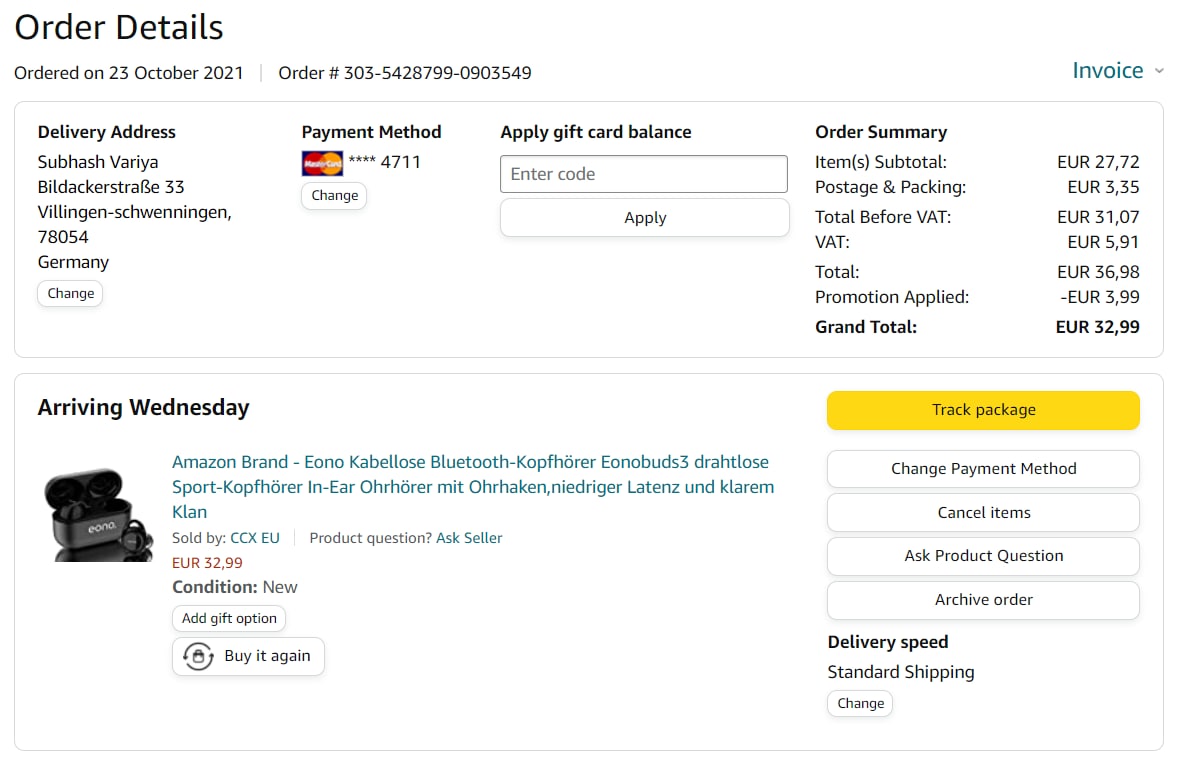Expand the Invoice dropdown

pos(1107,71)
